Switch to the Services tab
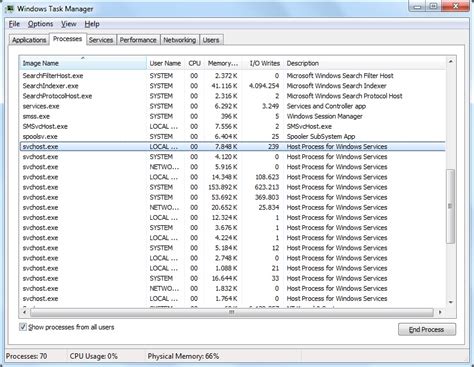 pos(101,40)
